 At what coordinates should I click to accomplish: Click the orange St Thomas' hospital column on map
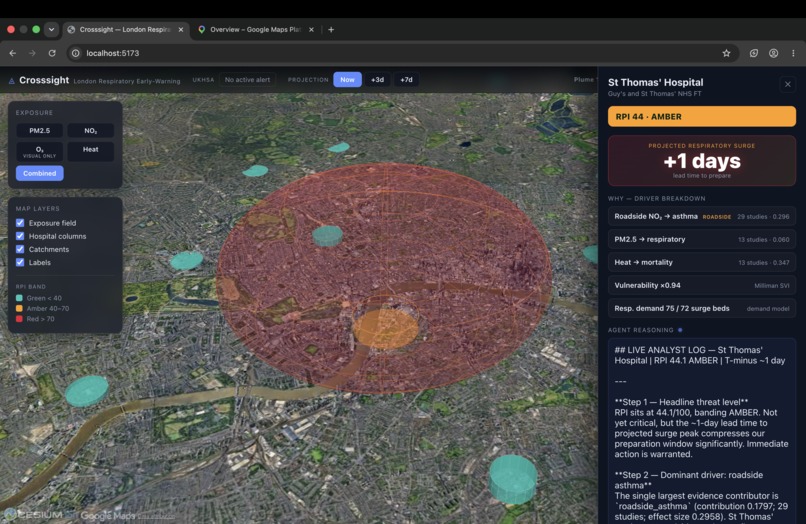[386, 329]
